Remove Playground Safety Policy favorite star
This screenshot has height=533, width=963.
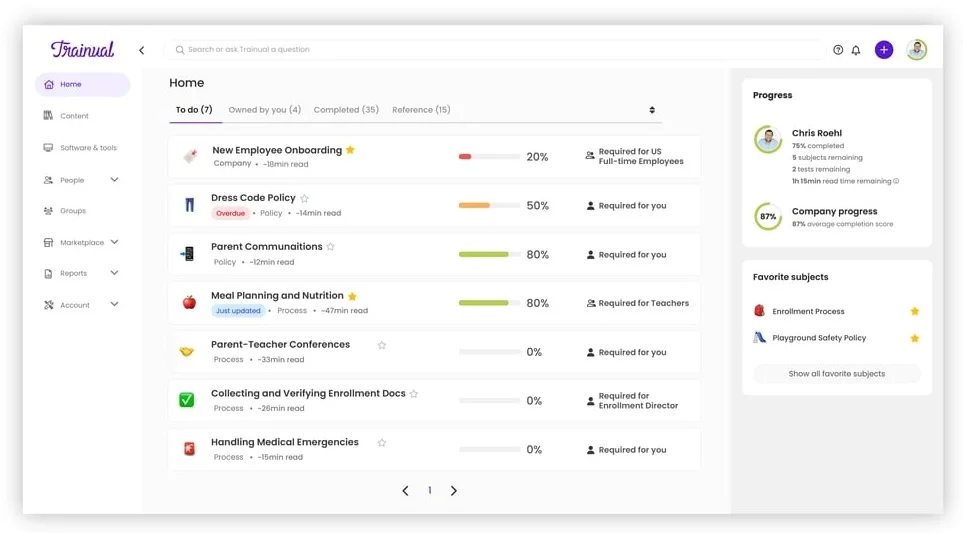914,338
